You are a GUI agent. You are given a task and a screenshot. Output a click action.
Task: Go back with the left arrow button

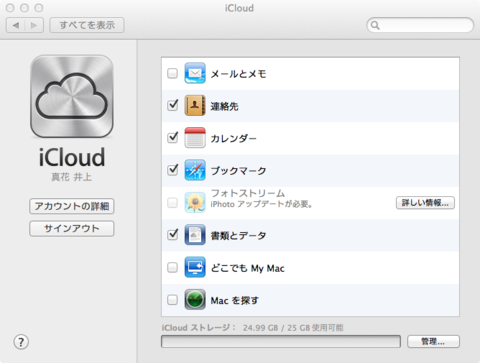tap(15, 25)
